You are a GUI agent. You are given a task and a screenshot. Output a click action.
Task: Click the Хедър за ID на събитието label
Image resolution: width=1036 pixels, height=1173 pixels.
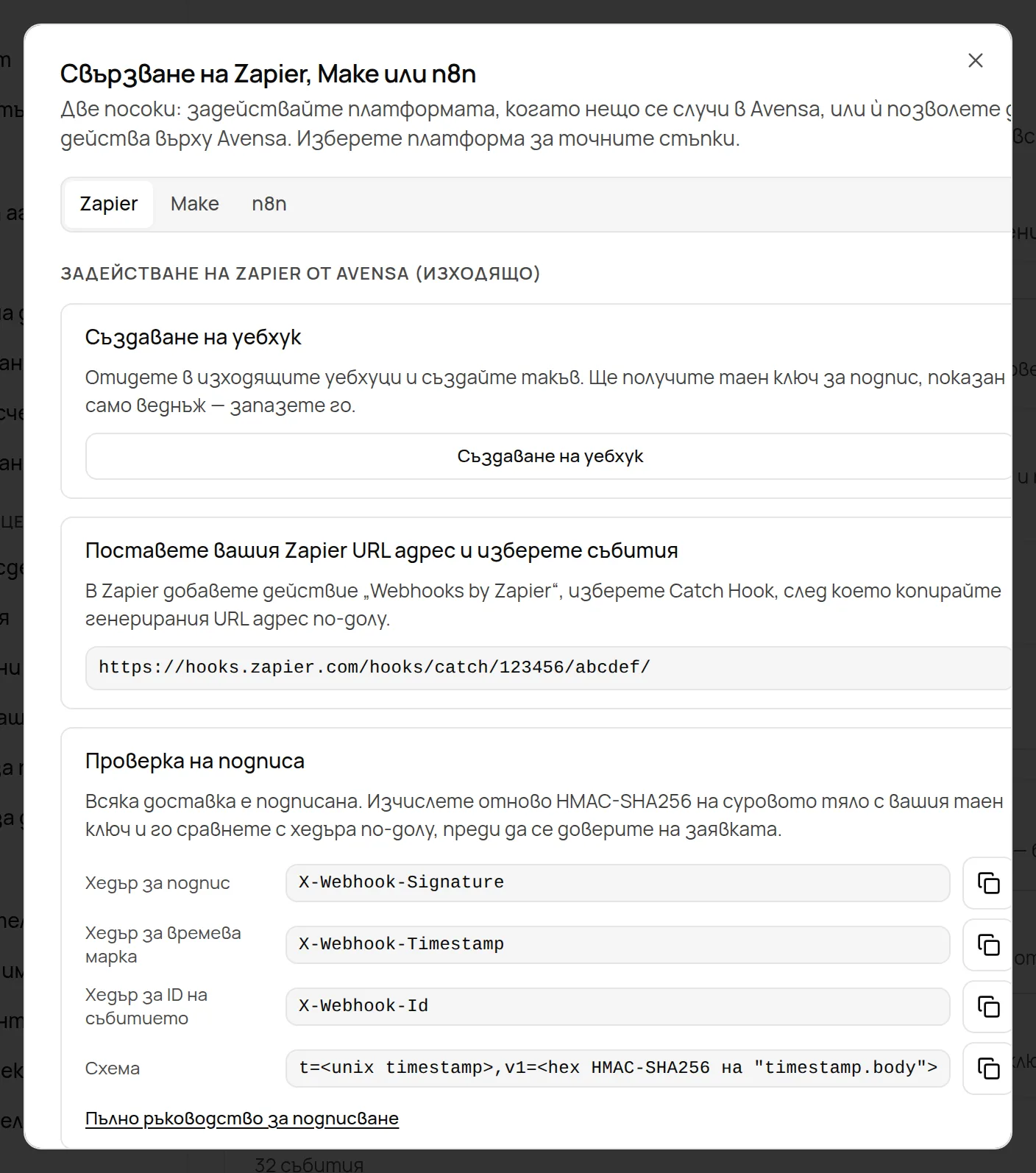146,1007
